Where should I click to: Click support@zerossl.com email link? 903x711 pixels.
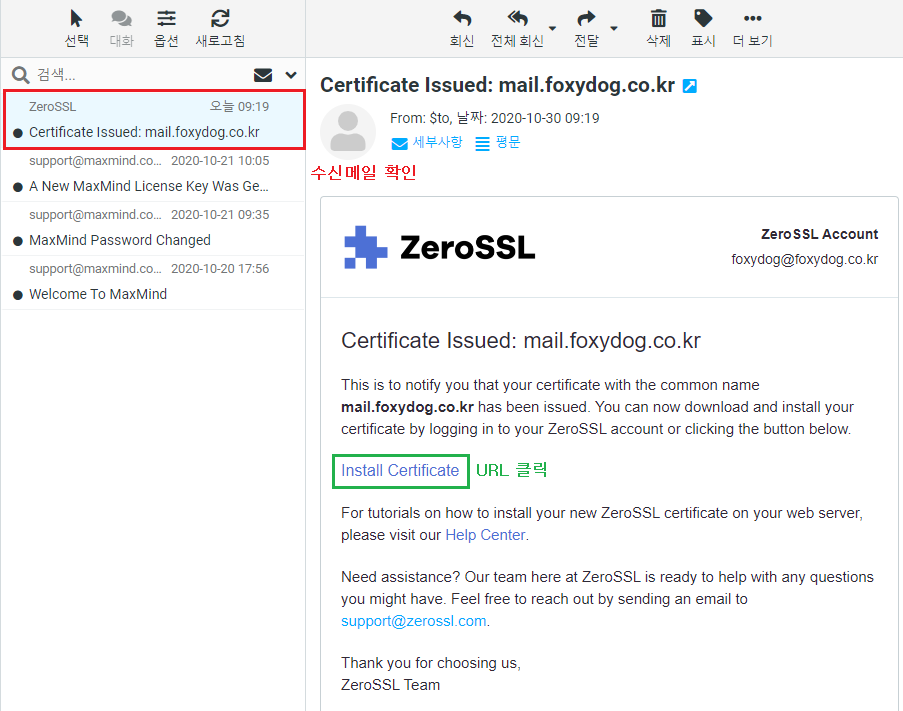click(x=413, y=621)
